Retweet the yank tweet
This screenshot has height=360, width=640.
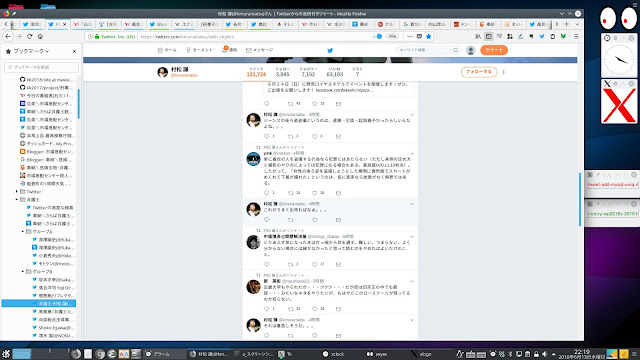[x=291, y=193]
